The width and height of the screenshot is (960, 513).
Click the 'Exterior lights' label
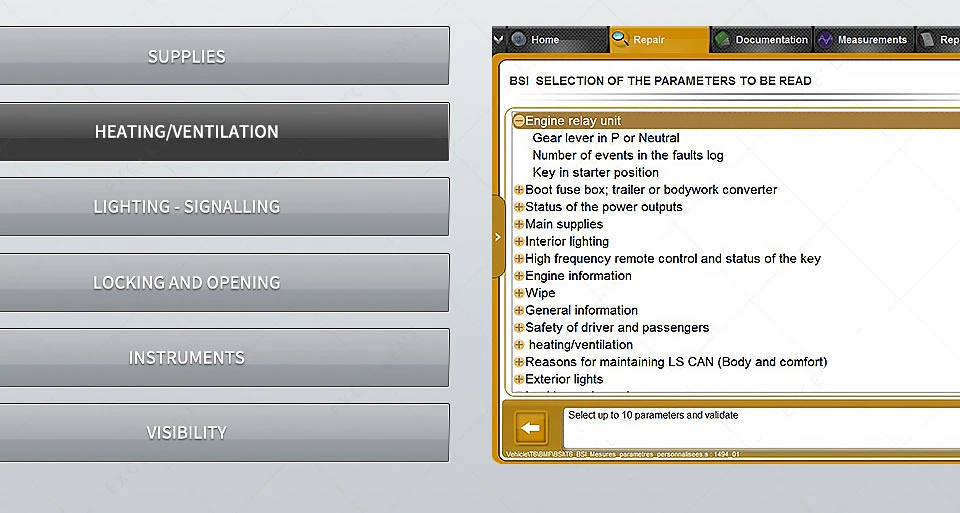564,379
